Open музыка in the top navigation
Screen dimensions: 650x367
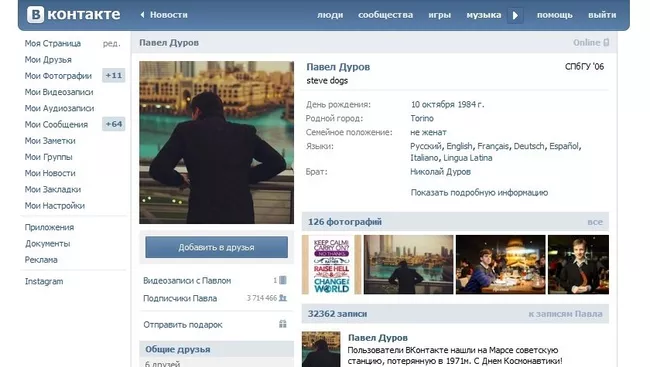pos(483,15)
